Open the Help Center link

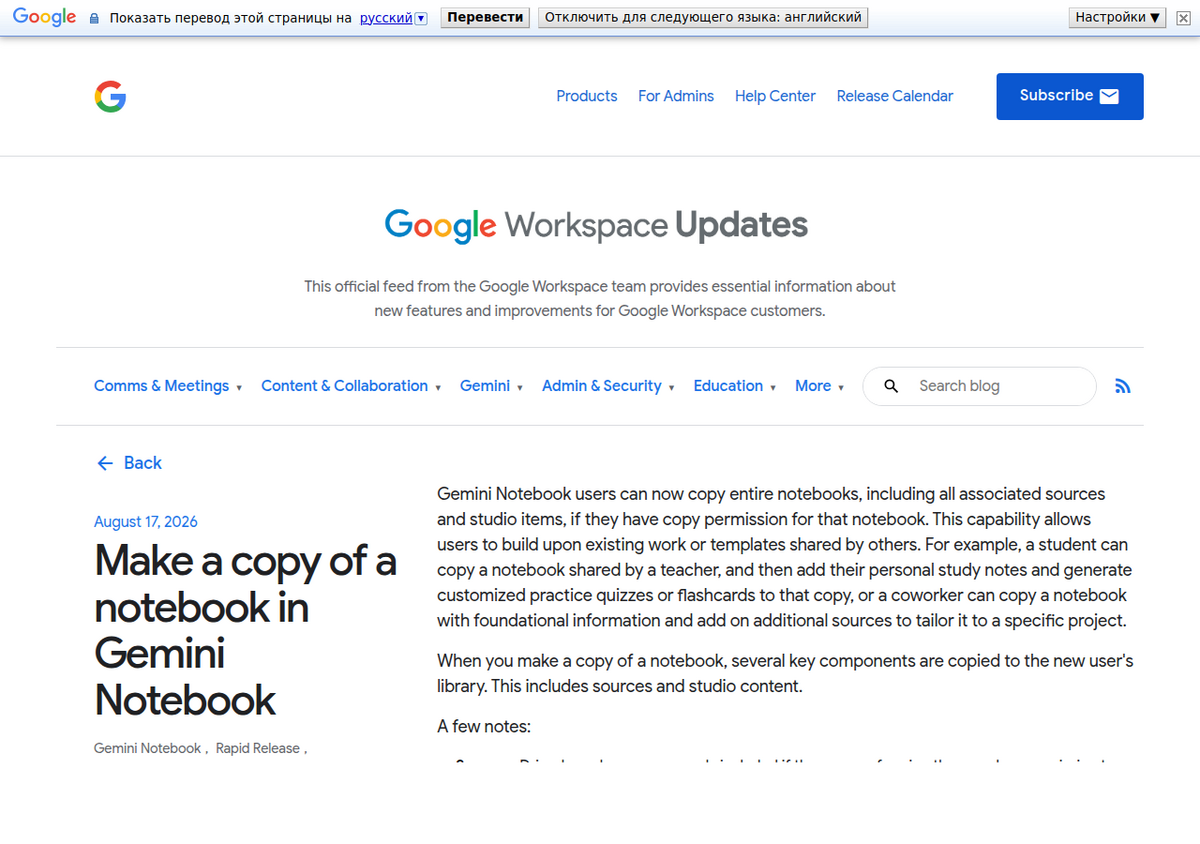(775, 96)
